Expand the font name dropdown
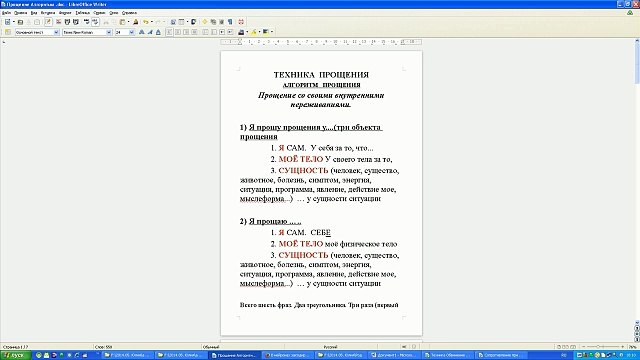640x360 pixels. point(109,32)
